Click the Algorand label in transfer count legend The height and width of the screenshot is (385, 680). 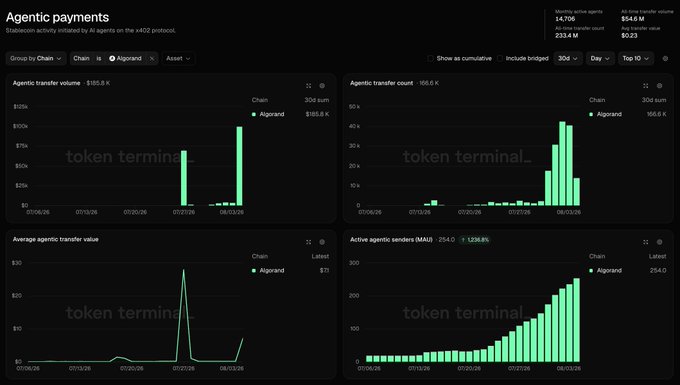609,114
